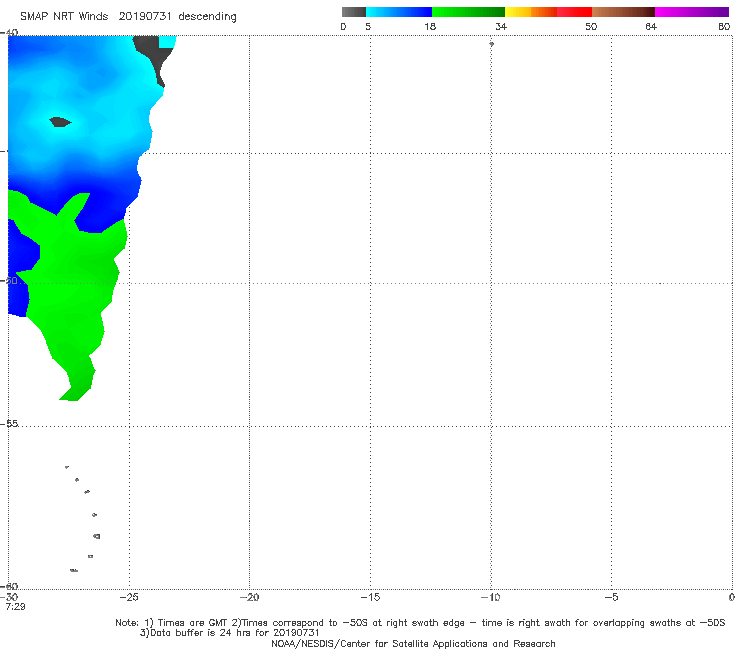Click the '-5' longitude axis label
This screenshot has height=650, width=740.
pyautogui.click(x=611, y=597)
